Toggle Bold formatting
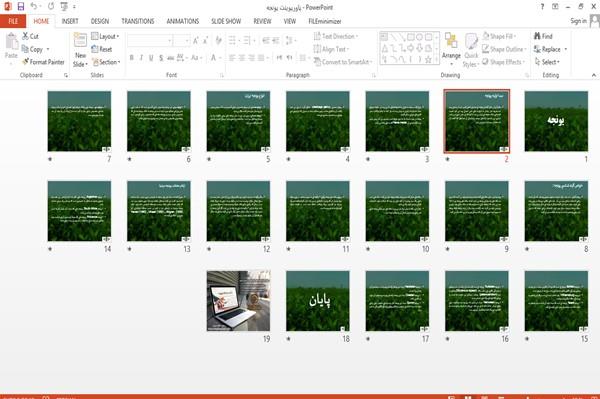Image resolution: width=600 pixels, height=399 pixels. coord(131,58)
